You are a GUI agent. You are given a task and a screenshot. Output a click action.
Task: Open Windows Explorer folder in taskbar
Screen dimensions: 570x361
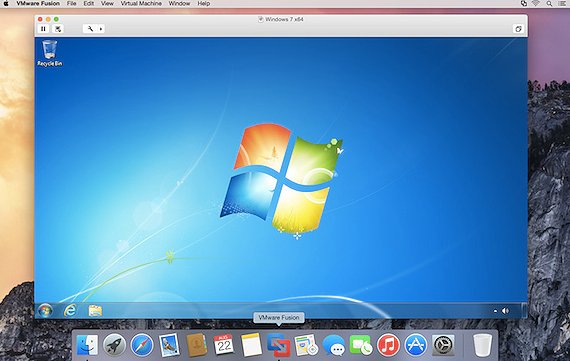[x=95, y=310]
